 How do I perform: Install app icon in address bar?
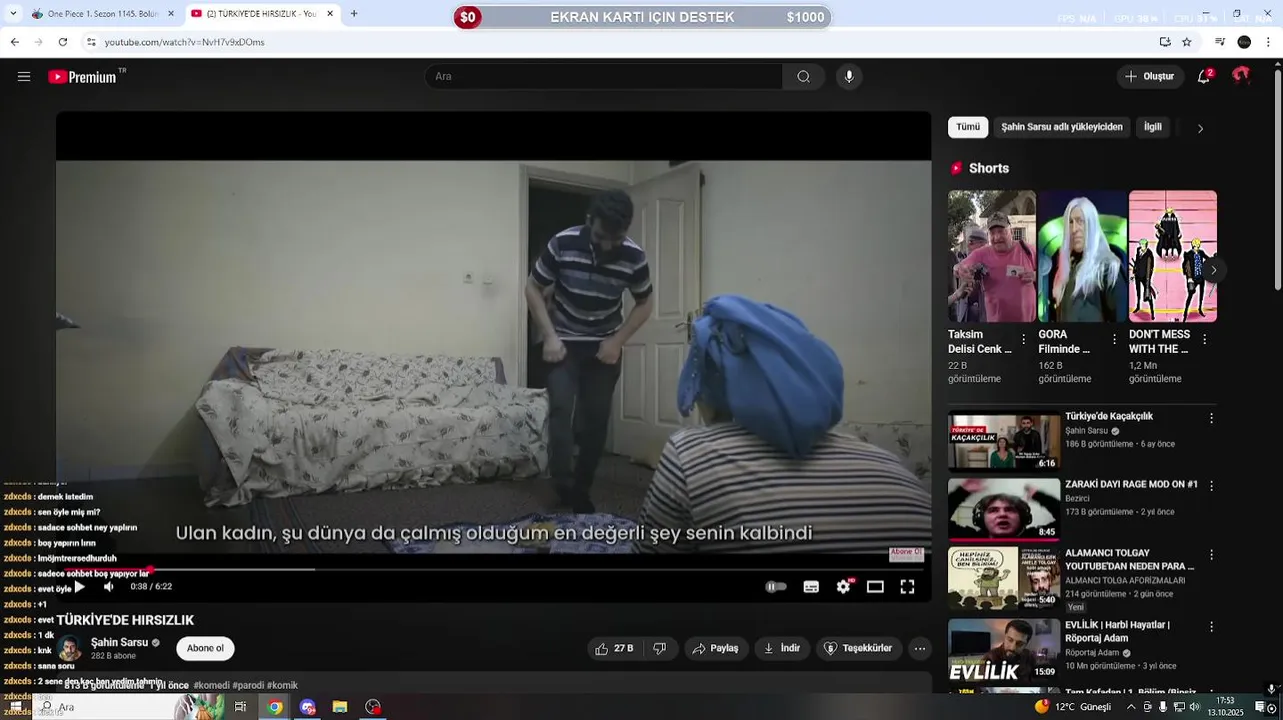(x=1165, y=42)
